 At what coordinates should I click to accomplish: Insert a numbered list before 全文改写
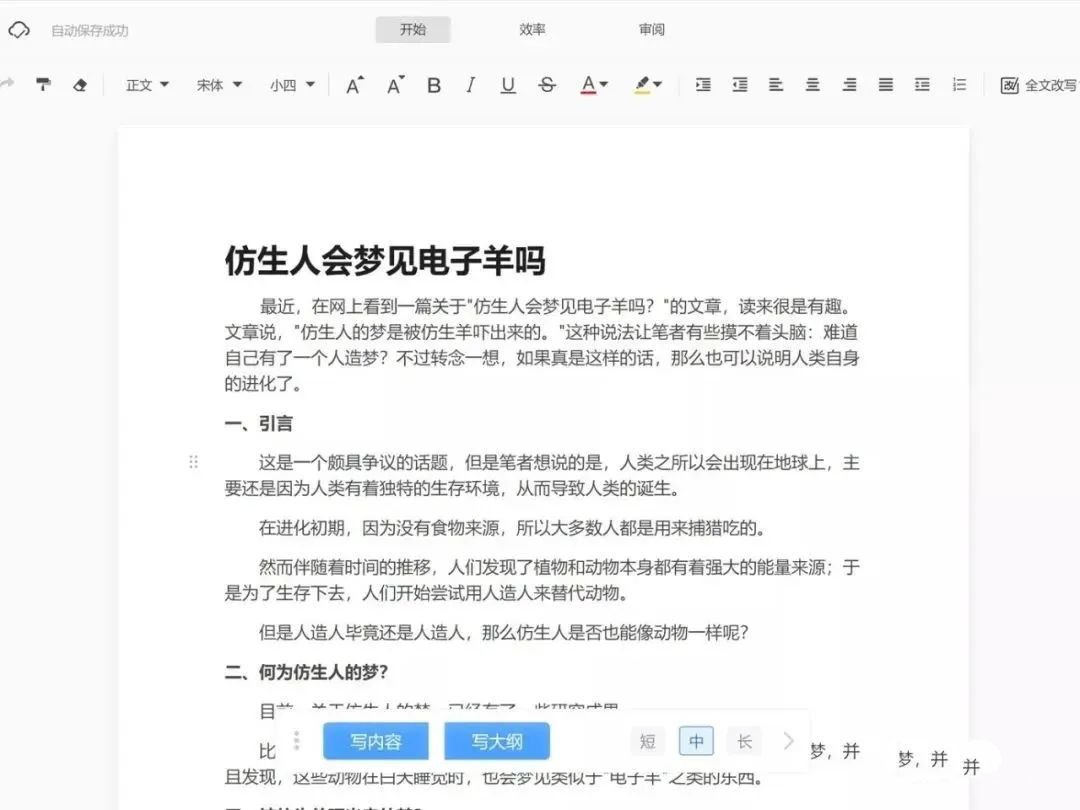(959, 85)
